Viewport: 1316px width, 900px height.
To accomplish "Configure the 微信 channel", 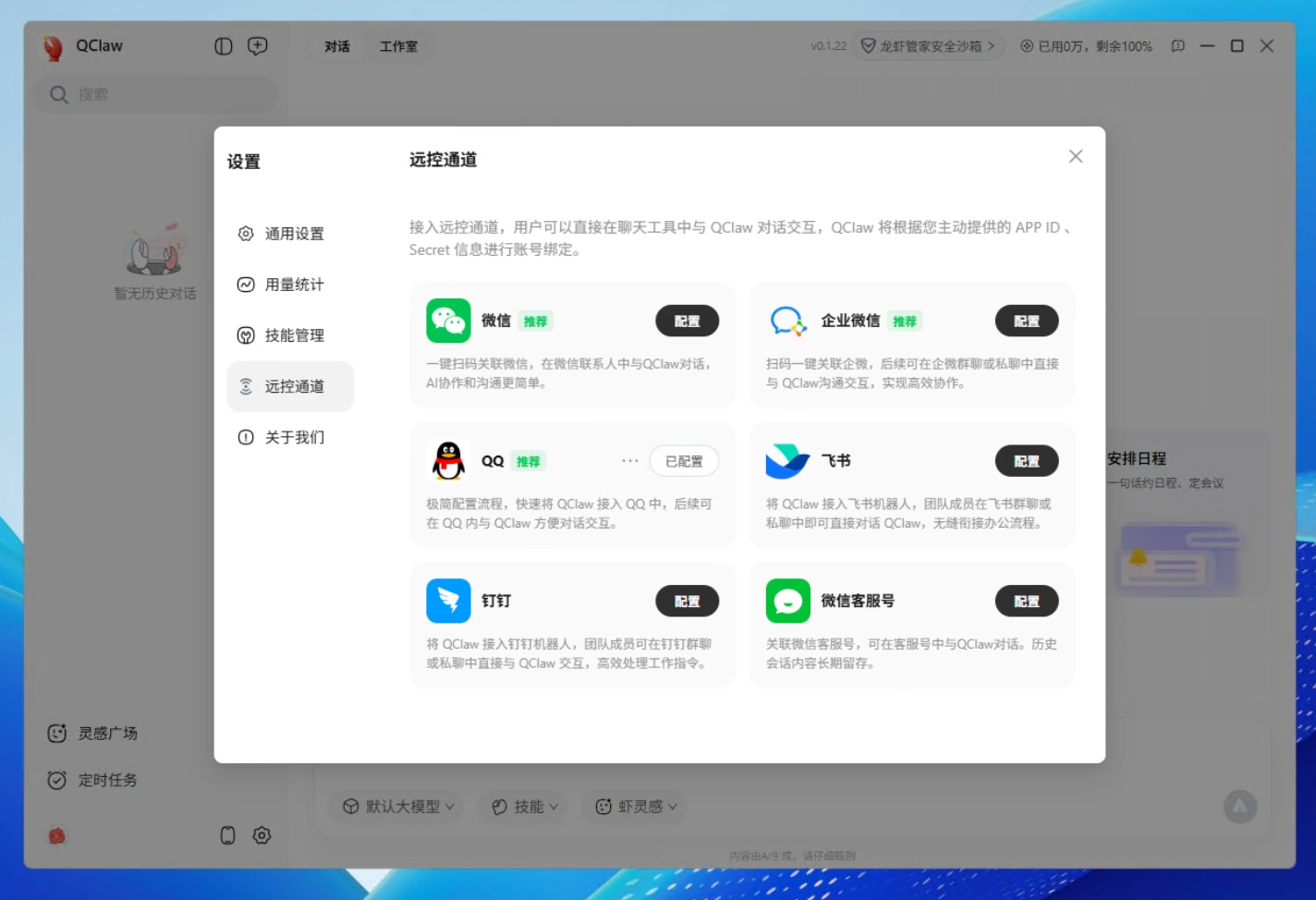I will tap(687, 321).
